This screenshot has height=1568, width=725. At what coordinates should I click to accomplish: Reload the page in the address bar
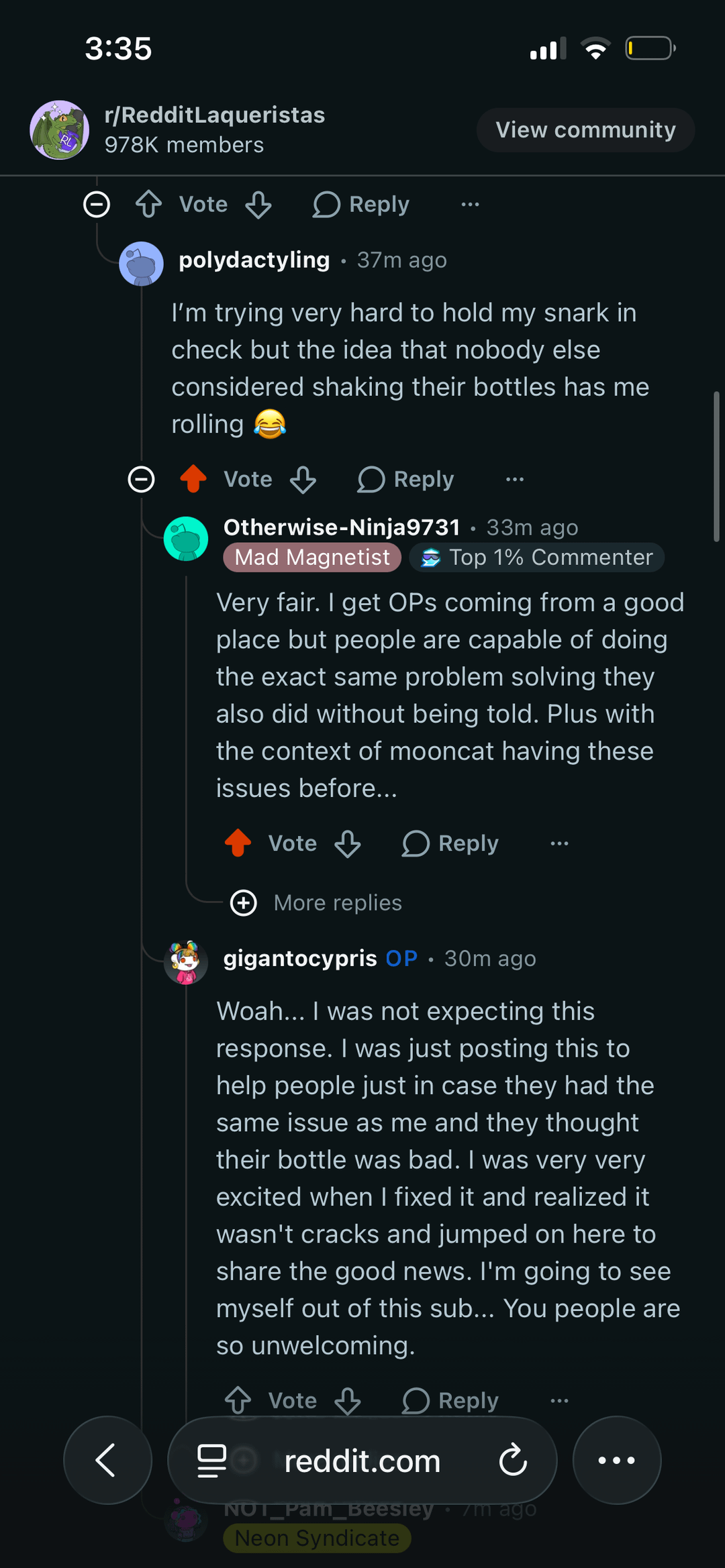point(513,1461)
